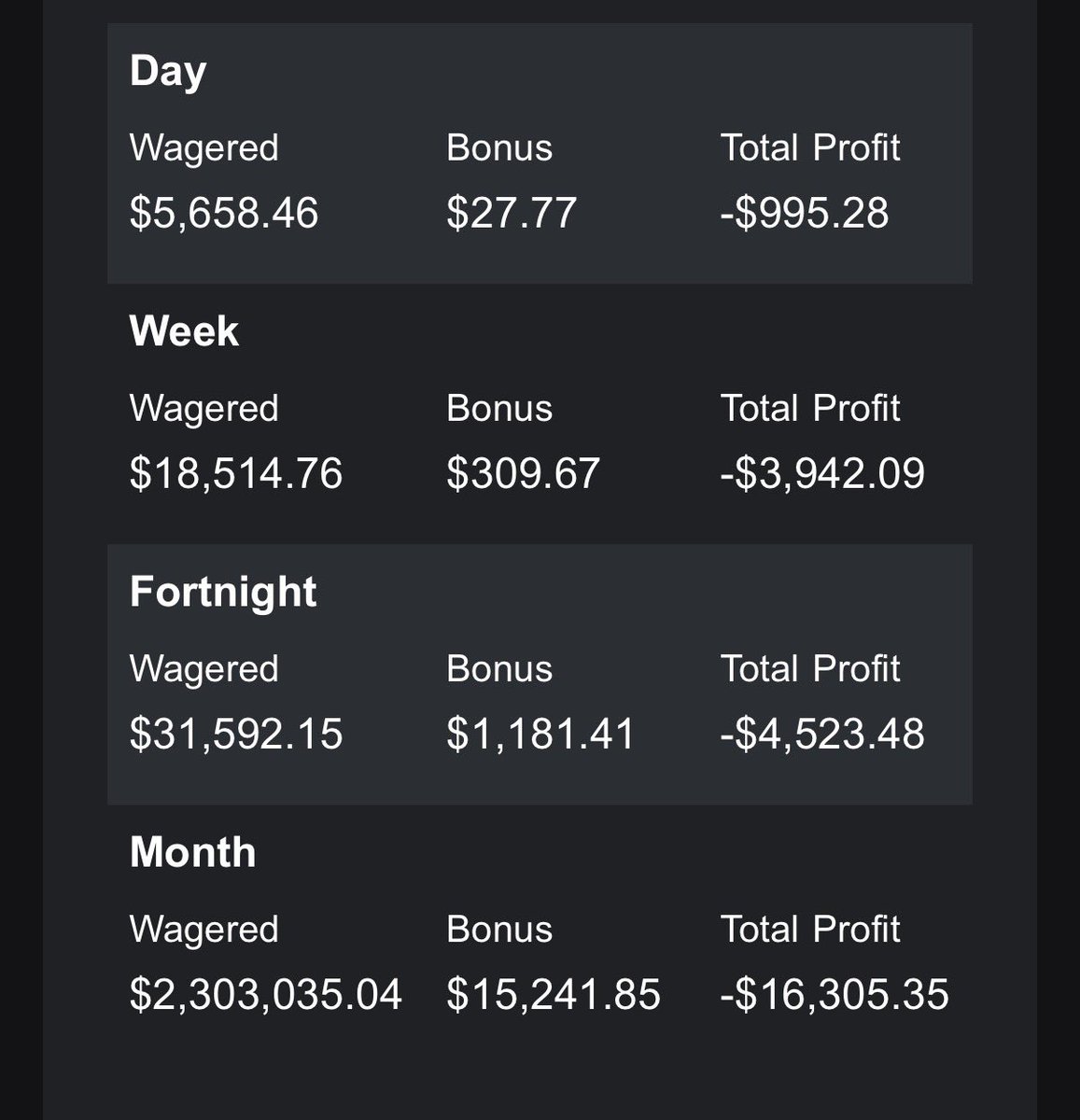Image resolution: width=1080 pixels, height=1120 pixels.
Task: Select the Day section heading
Action: pyautogui.click(x=168, y=73)
